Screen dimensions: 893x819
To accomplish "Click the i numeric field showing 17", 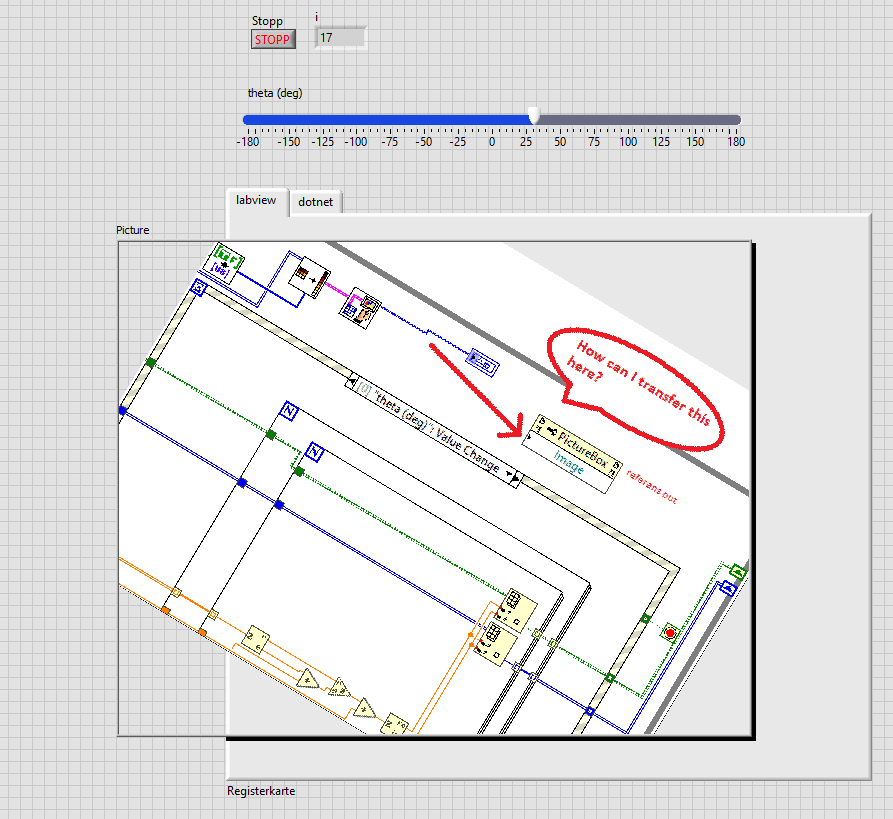I will [338, 38].
